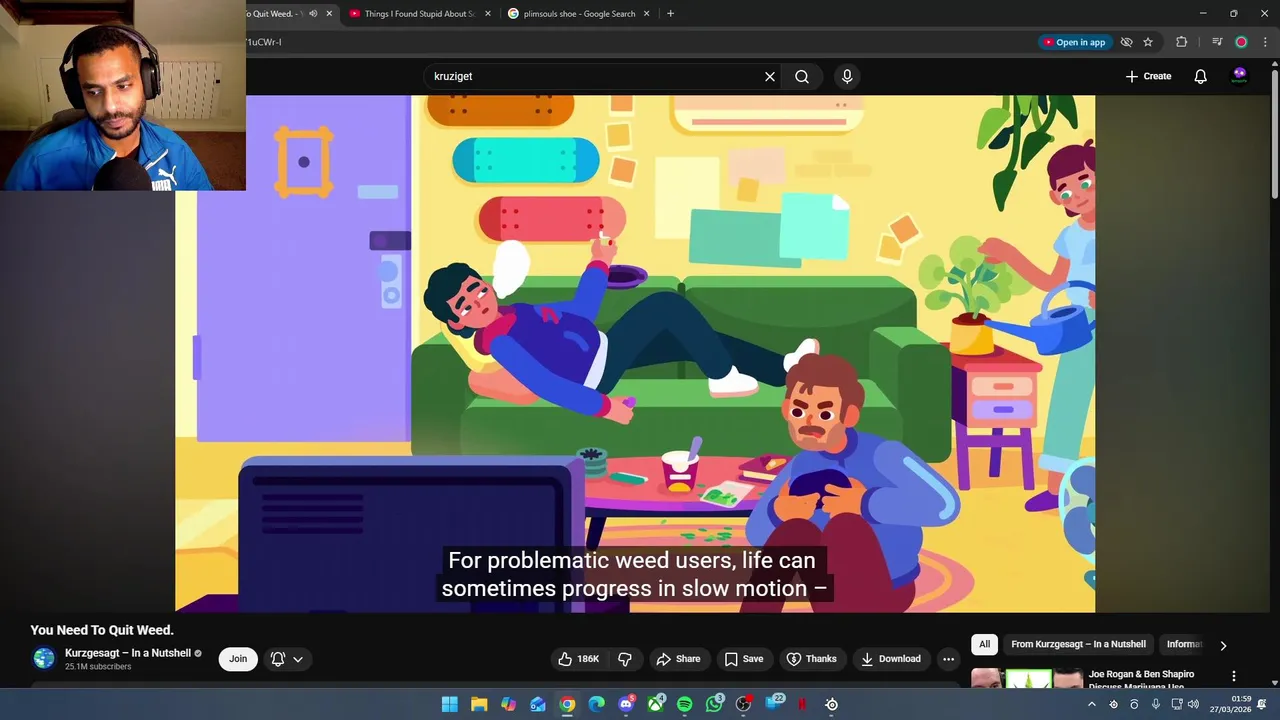The height and width of the screenshot is (720, 1280).
Task: Click Open in app button
Action: (x=1074, y=42)
